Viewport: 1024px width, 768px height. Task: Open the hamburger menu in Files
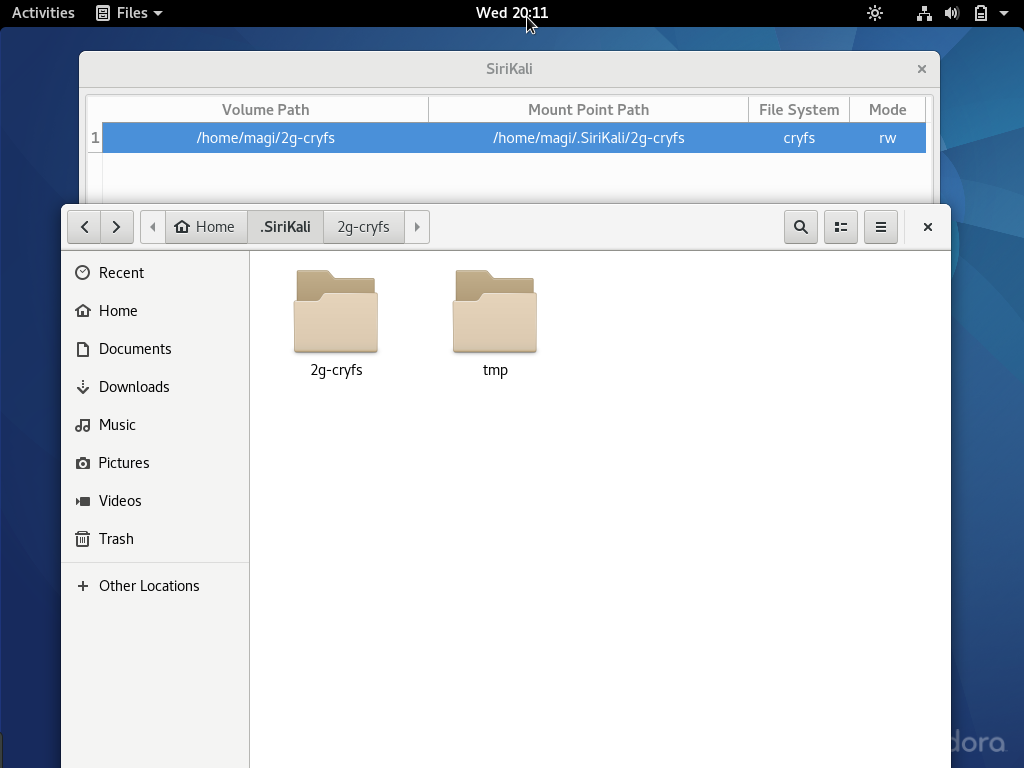pos(881,227)
